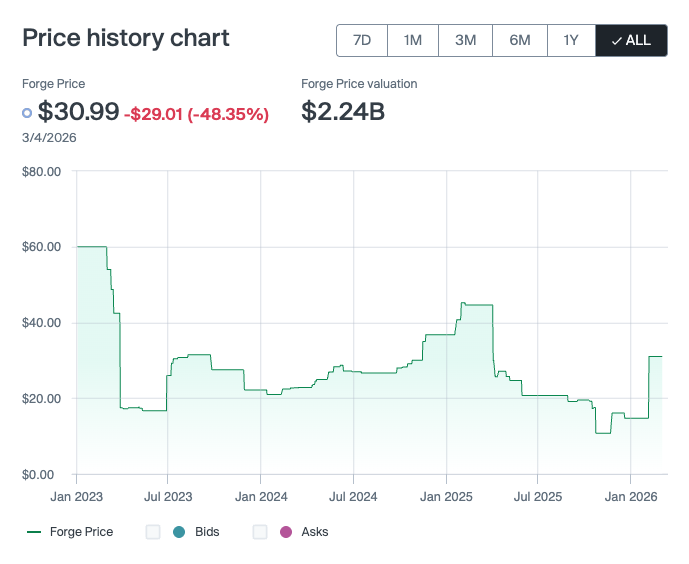Image resolution: width=689 pixels, height=564 pixels.
Task: Click the $60 plateau at chart start
Action: [x=91, y=246]
